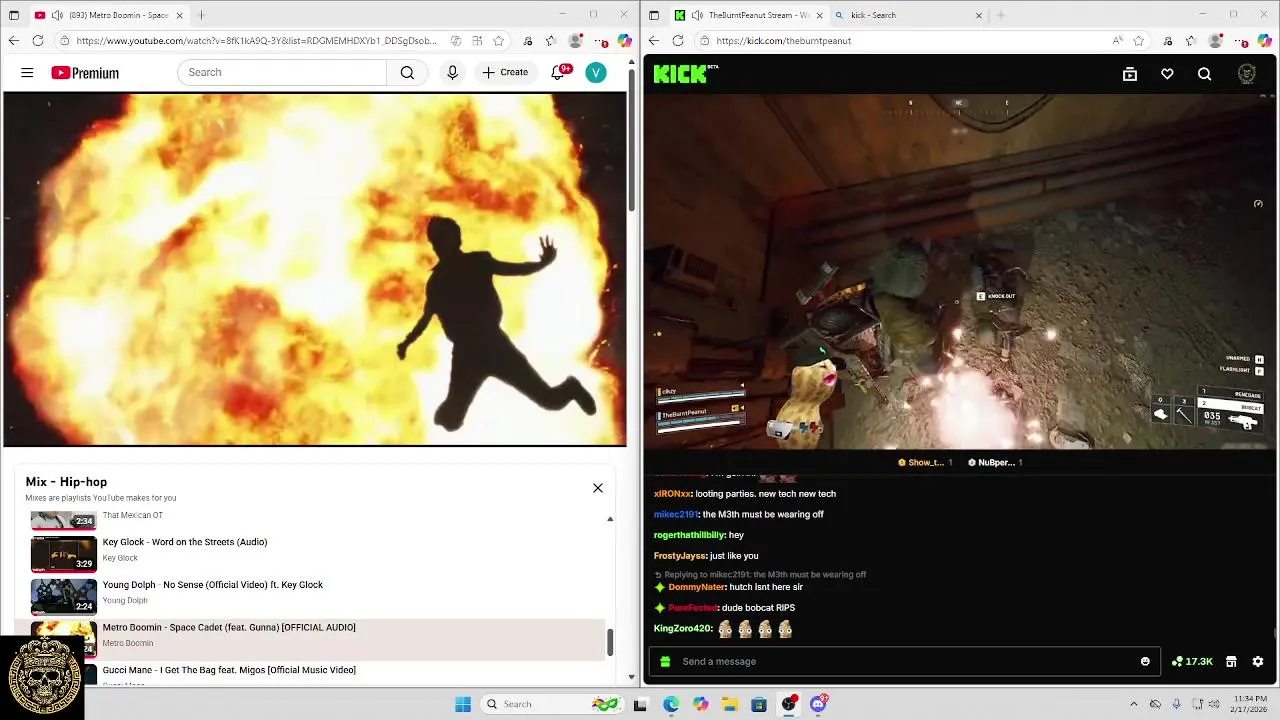
Task: Open KingZoro420 chat username
Action: click(682, 629)
